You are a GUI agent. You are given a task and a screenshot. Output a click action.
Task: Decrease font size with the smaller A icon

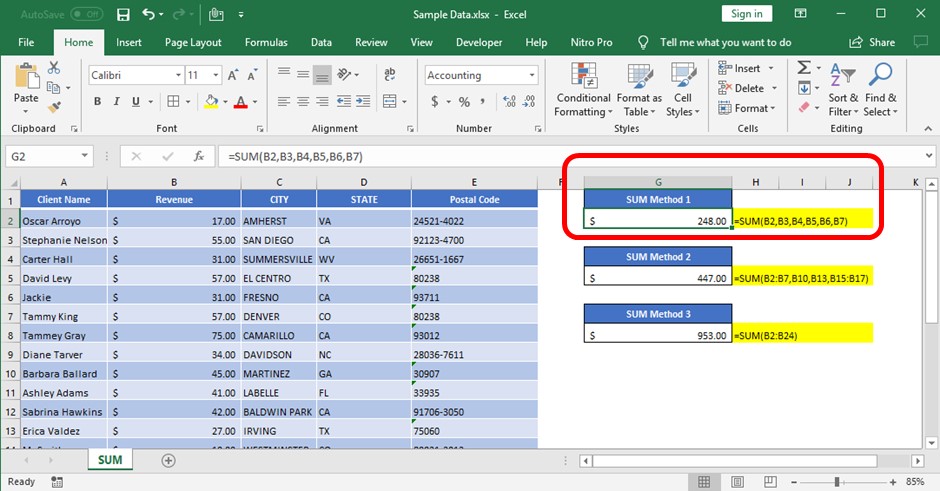click(x=252, y=75)
